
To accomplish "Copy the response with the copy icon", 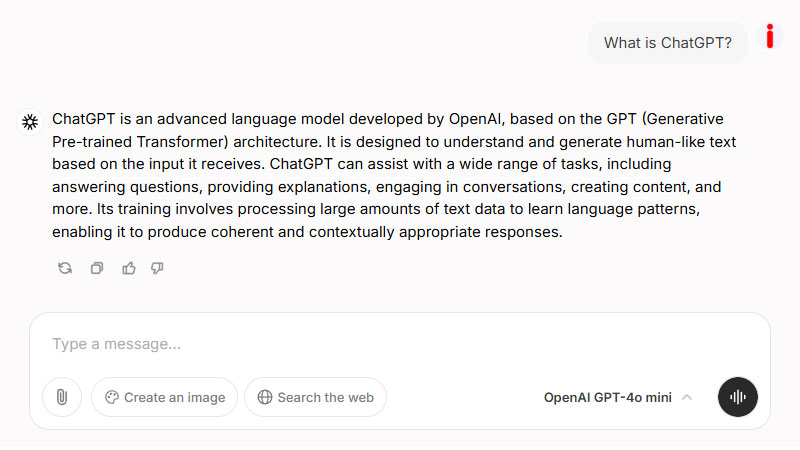I will pos(97,268).
